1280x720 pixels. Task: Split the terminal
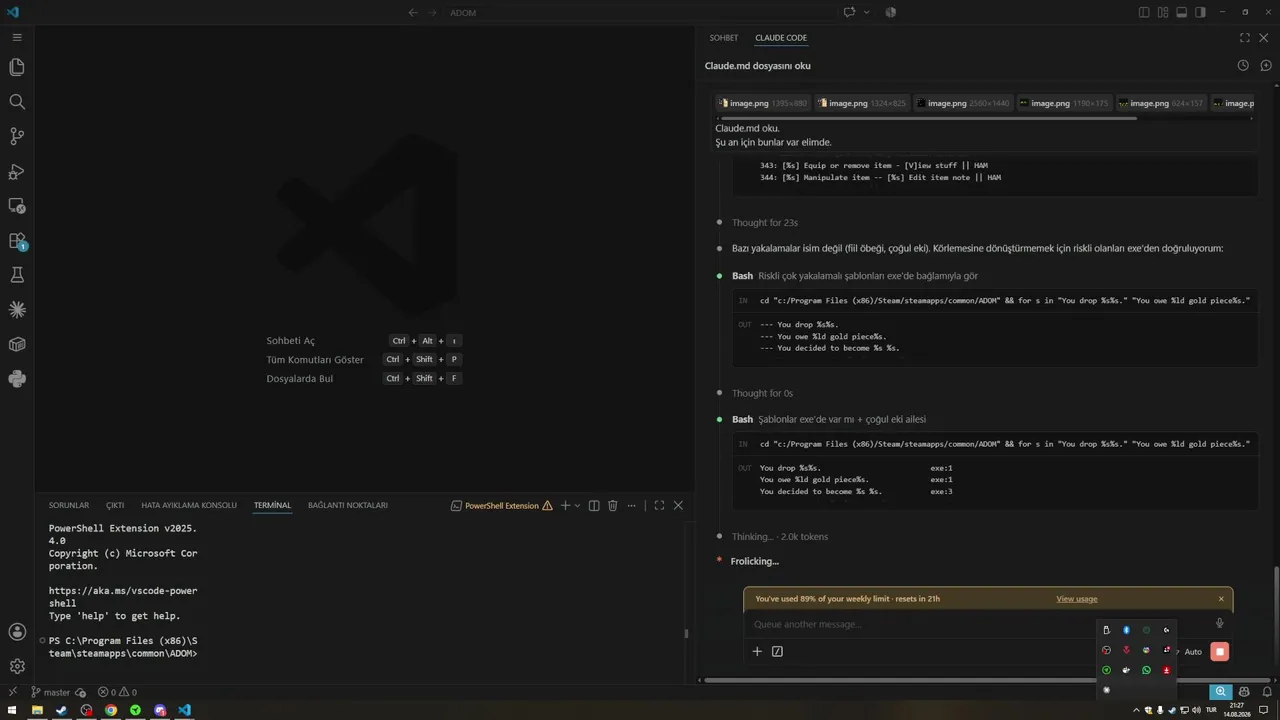coord(594,506)
